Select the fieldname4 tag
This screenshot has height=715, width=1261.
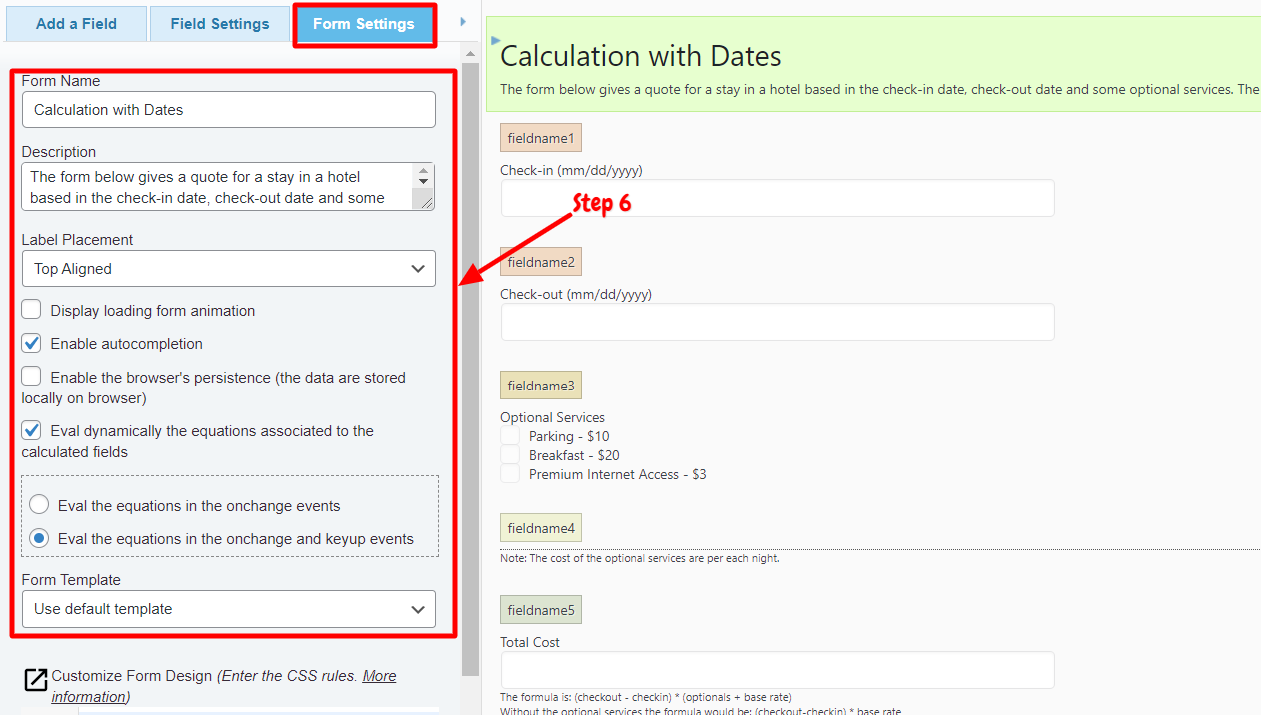coord(541,528)
